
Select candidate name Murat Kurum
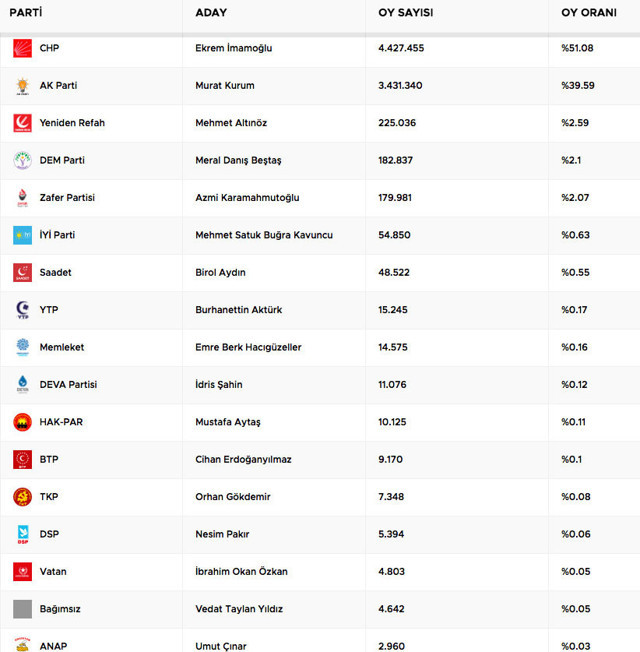click(x=224, y=86)
